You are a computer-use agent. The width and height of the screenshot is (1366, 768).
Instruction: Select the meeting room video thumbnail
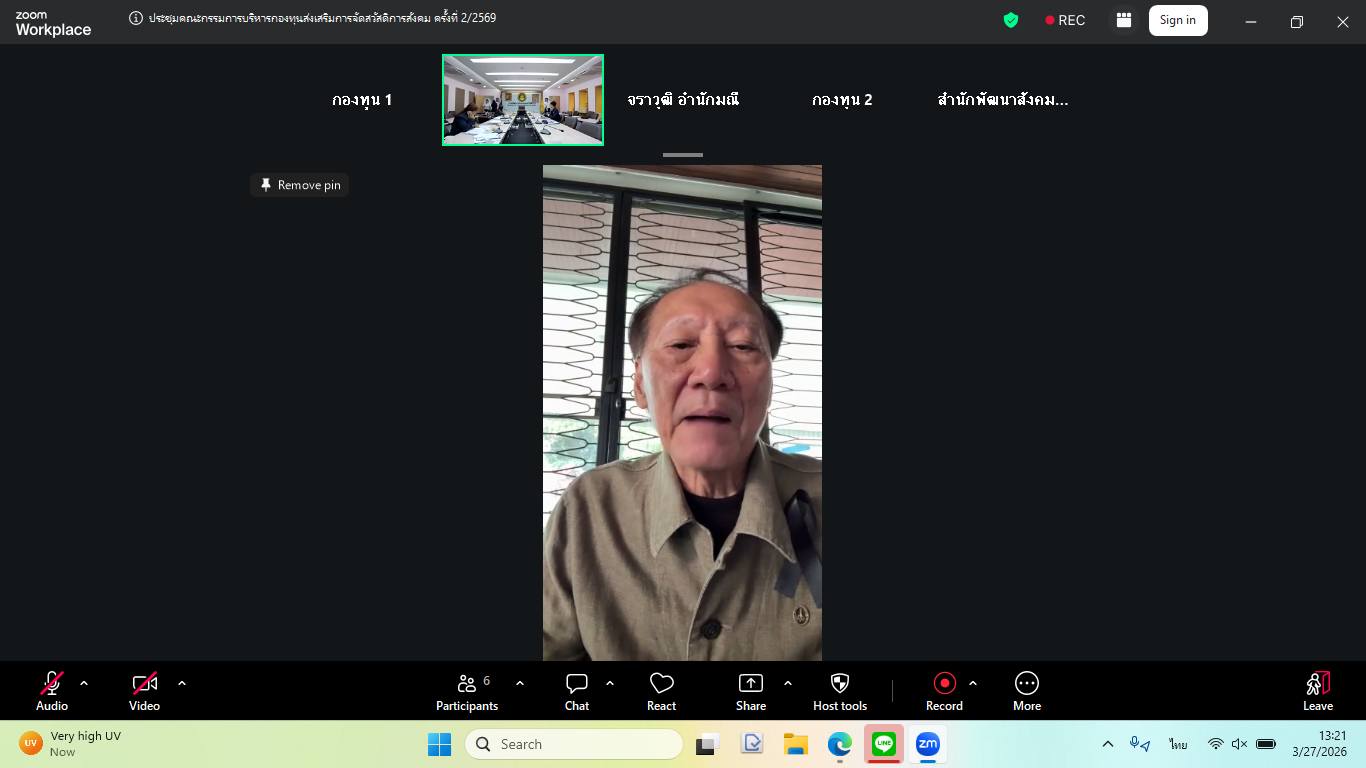tap(523, 100)
